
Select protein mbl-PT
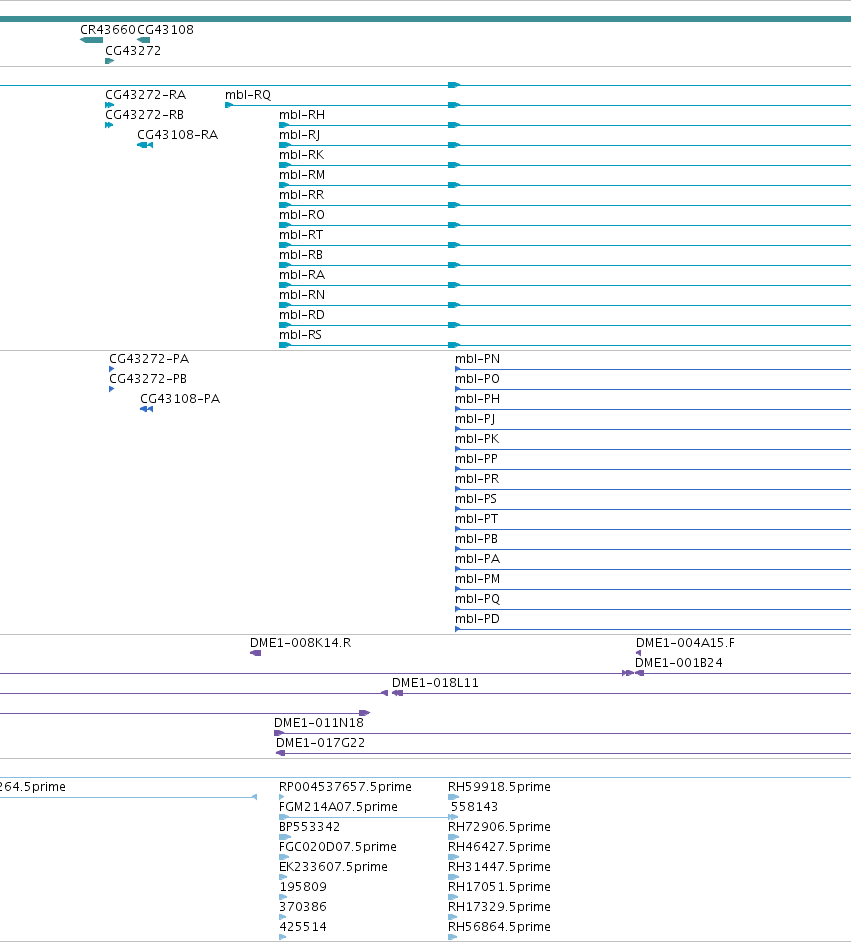476,518
